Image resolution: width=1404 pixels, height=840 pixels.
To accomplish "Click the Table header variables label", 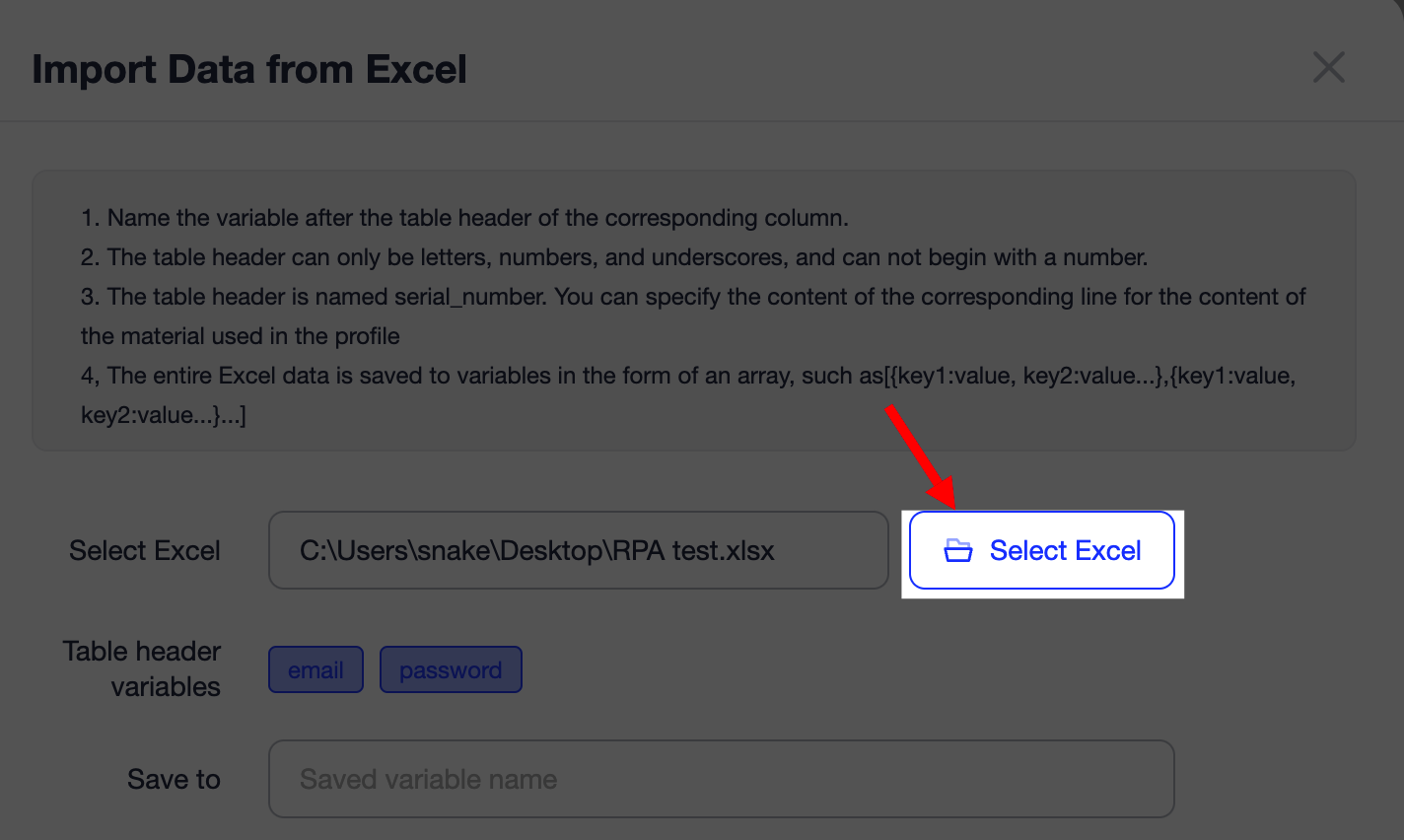I will (x=141, y=669).
